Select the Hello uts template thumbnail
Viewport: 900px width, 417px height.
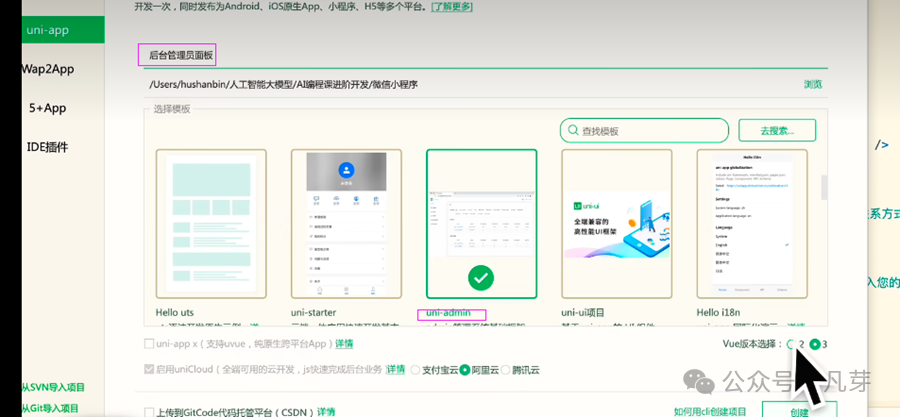(x=211, y=224)
